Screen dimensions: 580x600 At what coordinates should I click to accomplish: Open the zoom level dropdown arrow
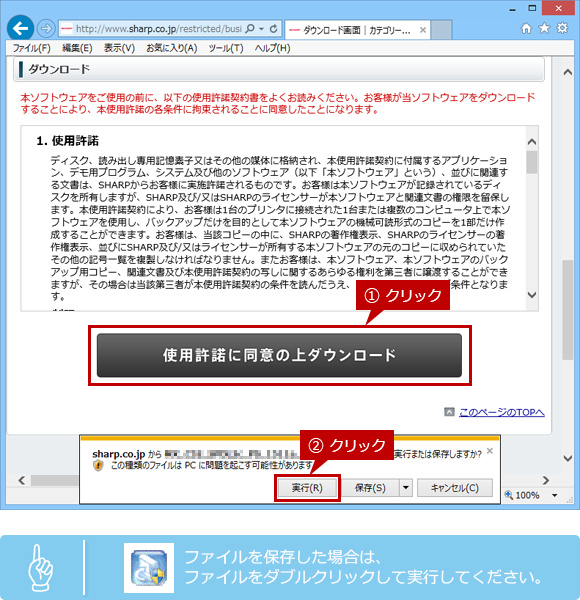(x=554, y=495)
